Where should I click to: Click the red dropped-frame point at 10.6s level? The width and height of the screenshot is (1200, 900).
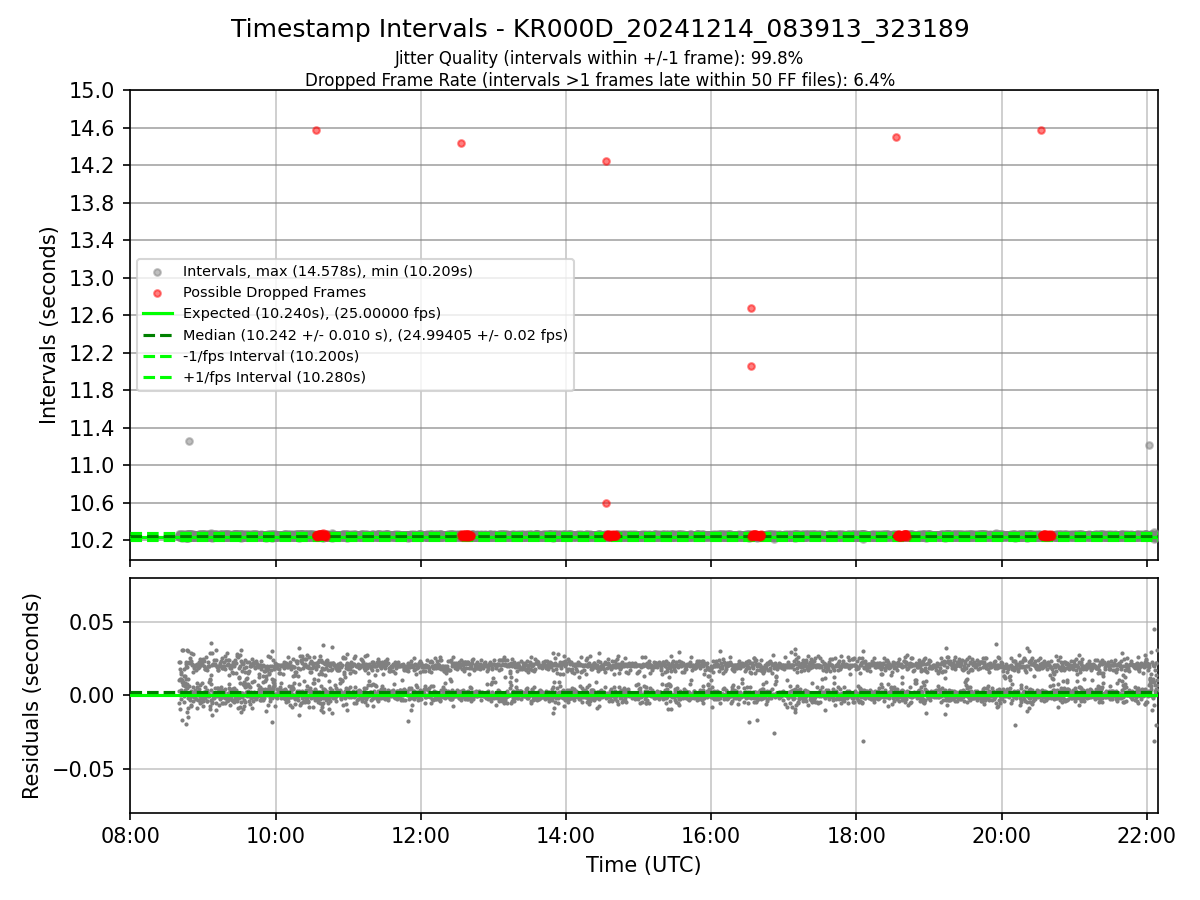(x=606, y=503)
